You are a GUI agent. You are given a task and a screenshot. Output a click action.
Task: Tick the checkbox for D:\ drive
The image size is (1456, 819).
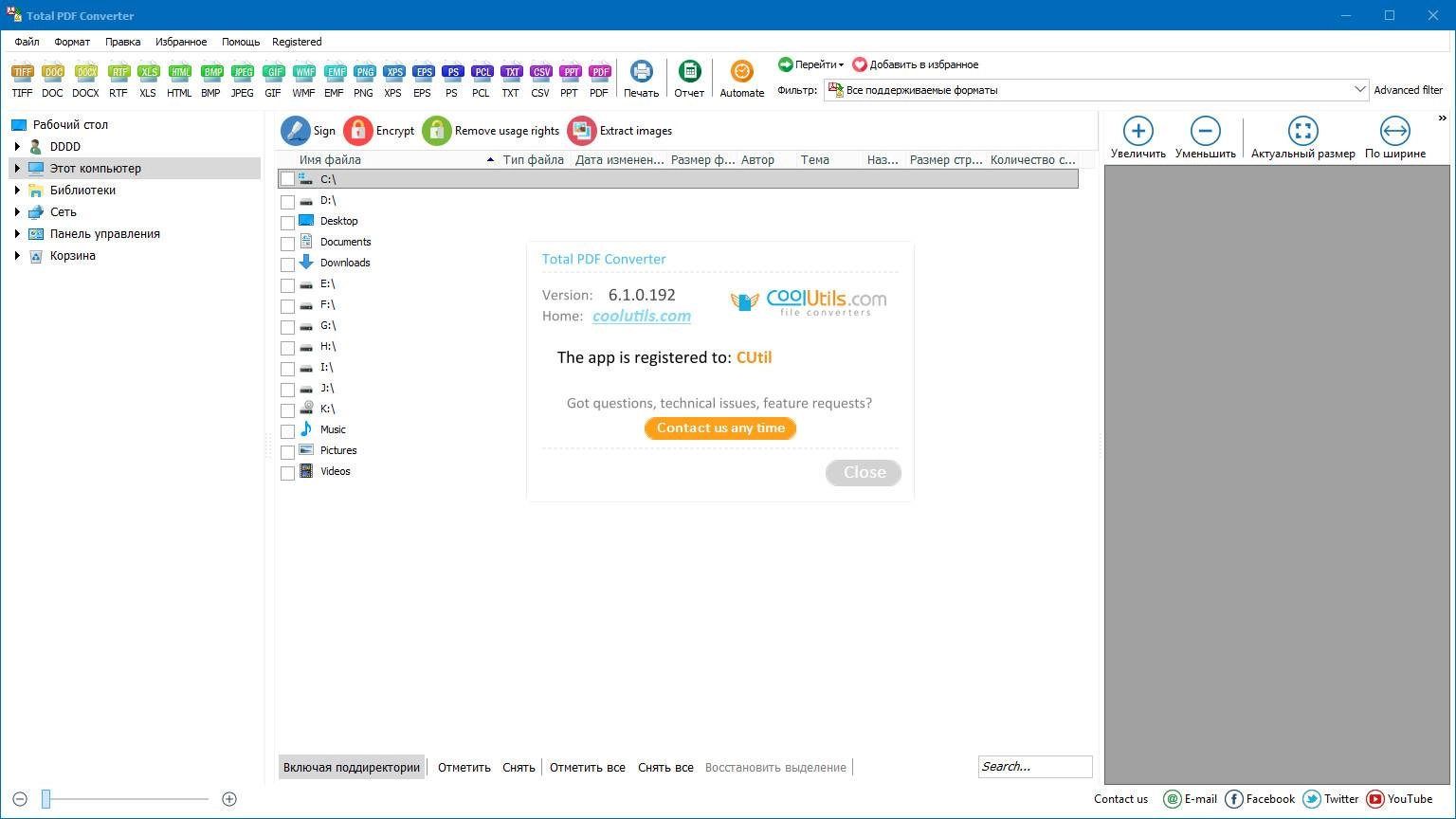pos(287,202)
